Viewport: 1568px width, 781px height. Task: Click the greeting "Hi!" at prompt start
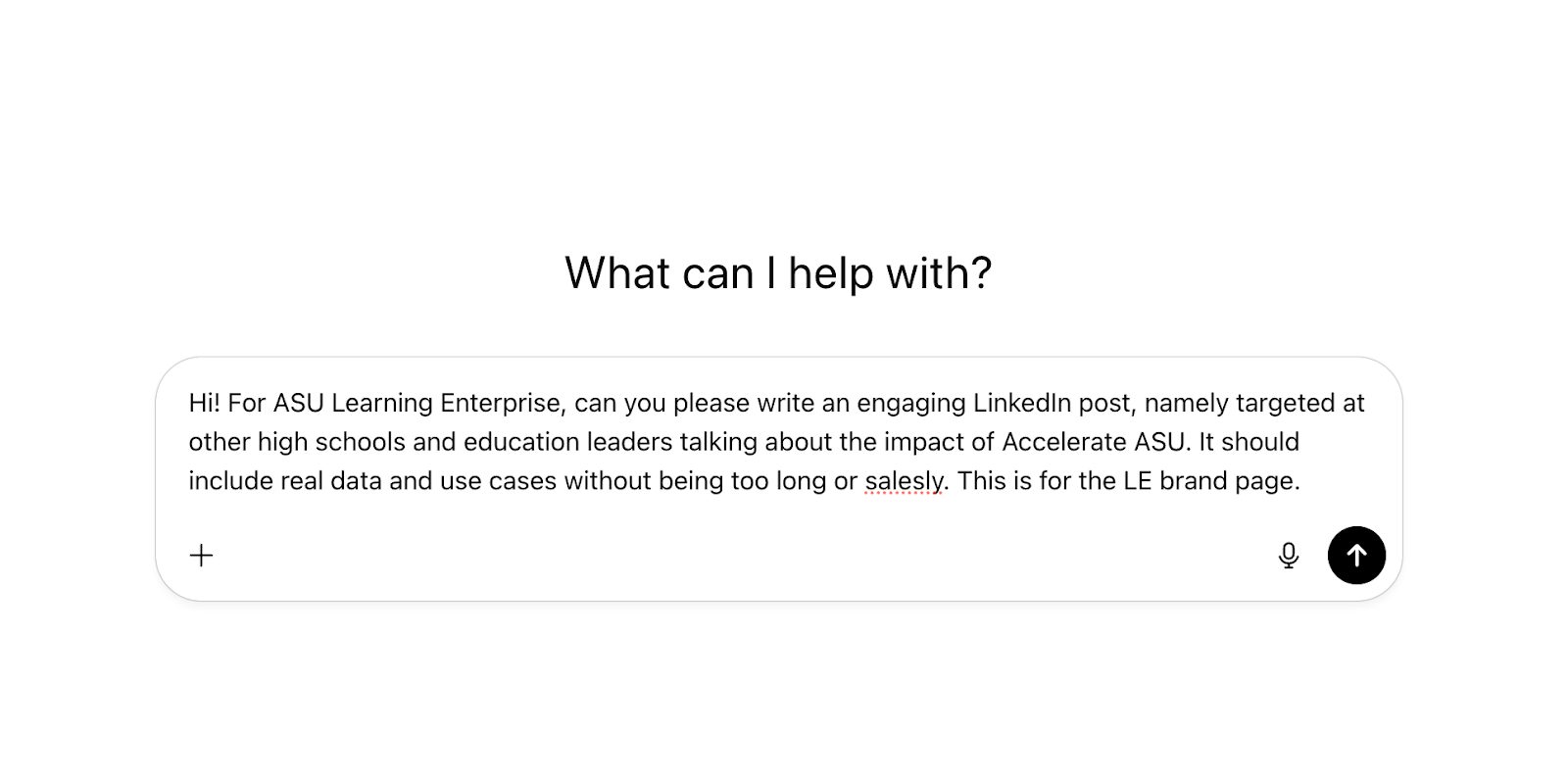pos(204,403)
